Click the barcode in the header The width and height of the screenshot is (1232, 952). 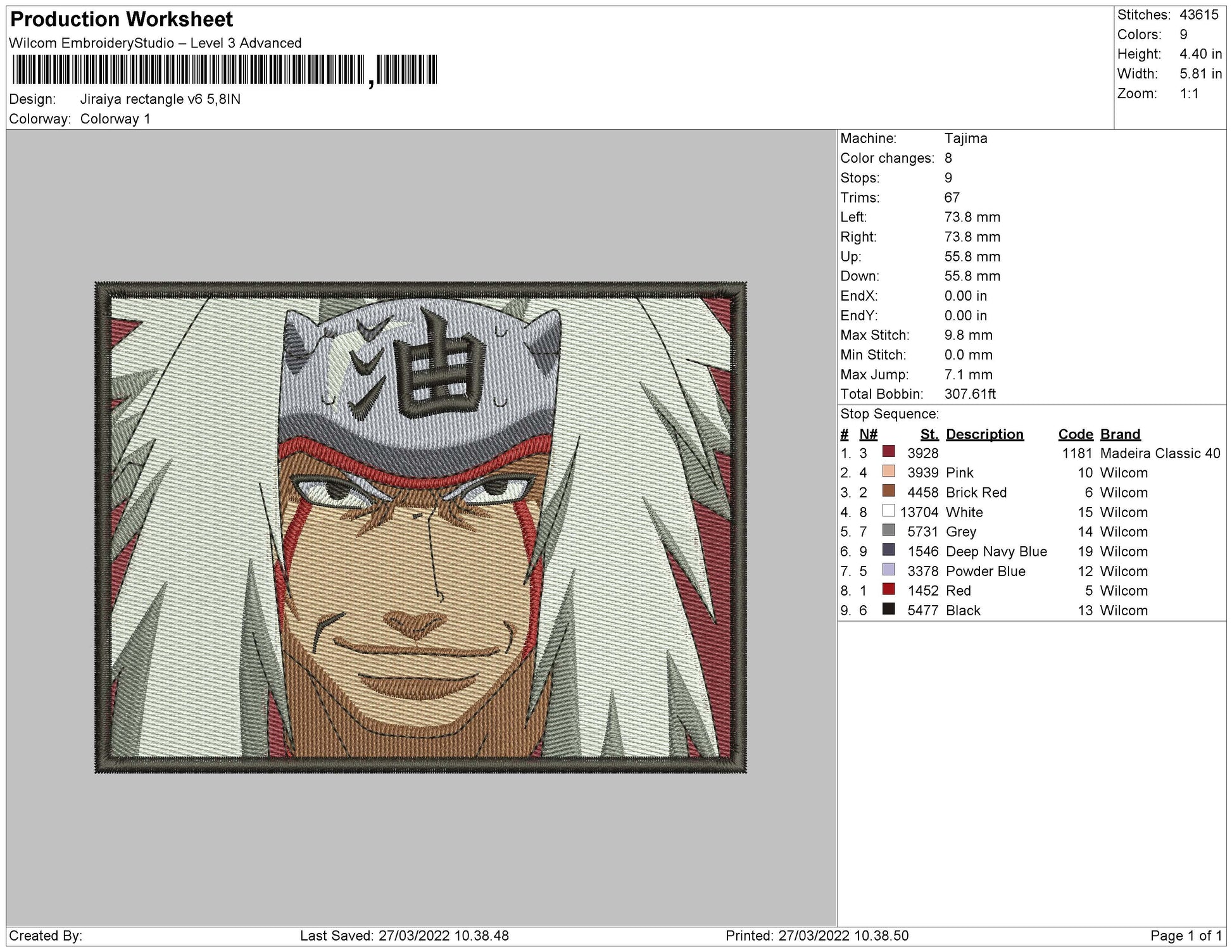224,70
